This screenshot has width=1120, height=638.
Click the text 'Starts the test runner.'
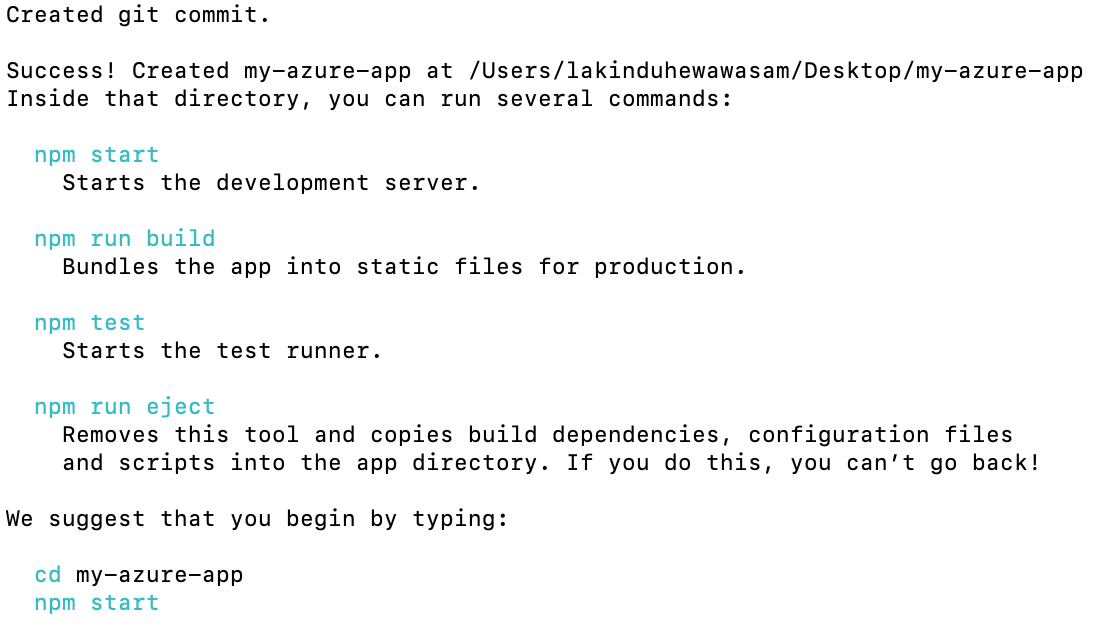(x=222, y=351)
